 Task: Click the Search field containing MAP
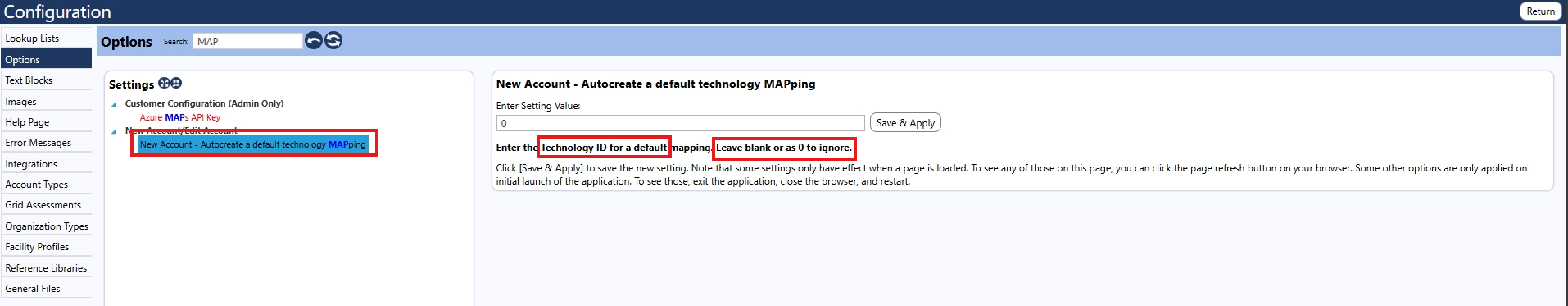click(x=247, y=41)
